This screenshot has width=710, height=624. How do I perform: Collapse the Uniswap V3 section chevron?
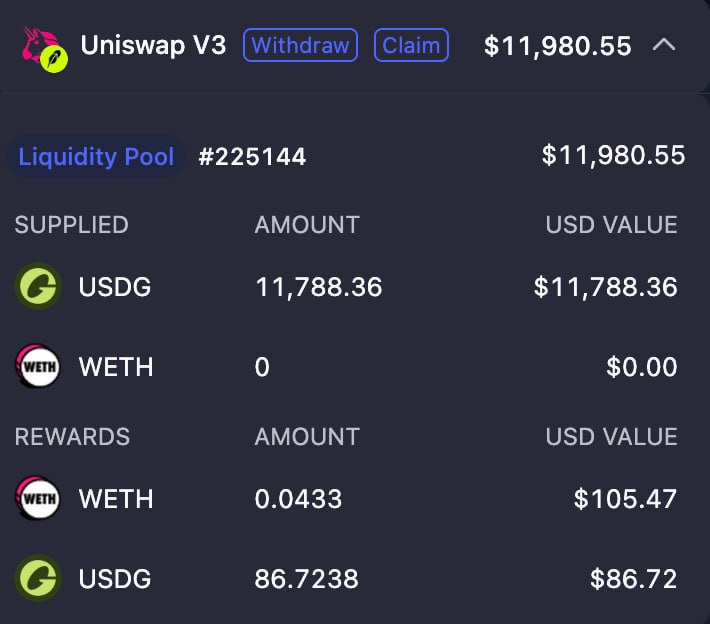click(x=664, y=45)
